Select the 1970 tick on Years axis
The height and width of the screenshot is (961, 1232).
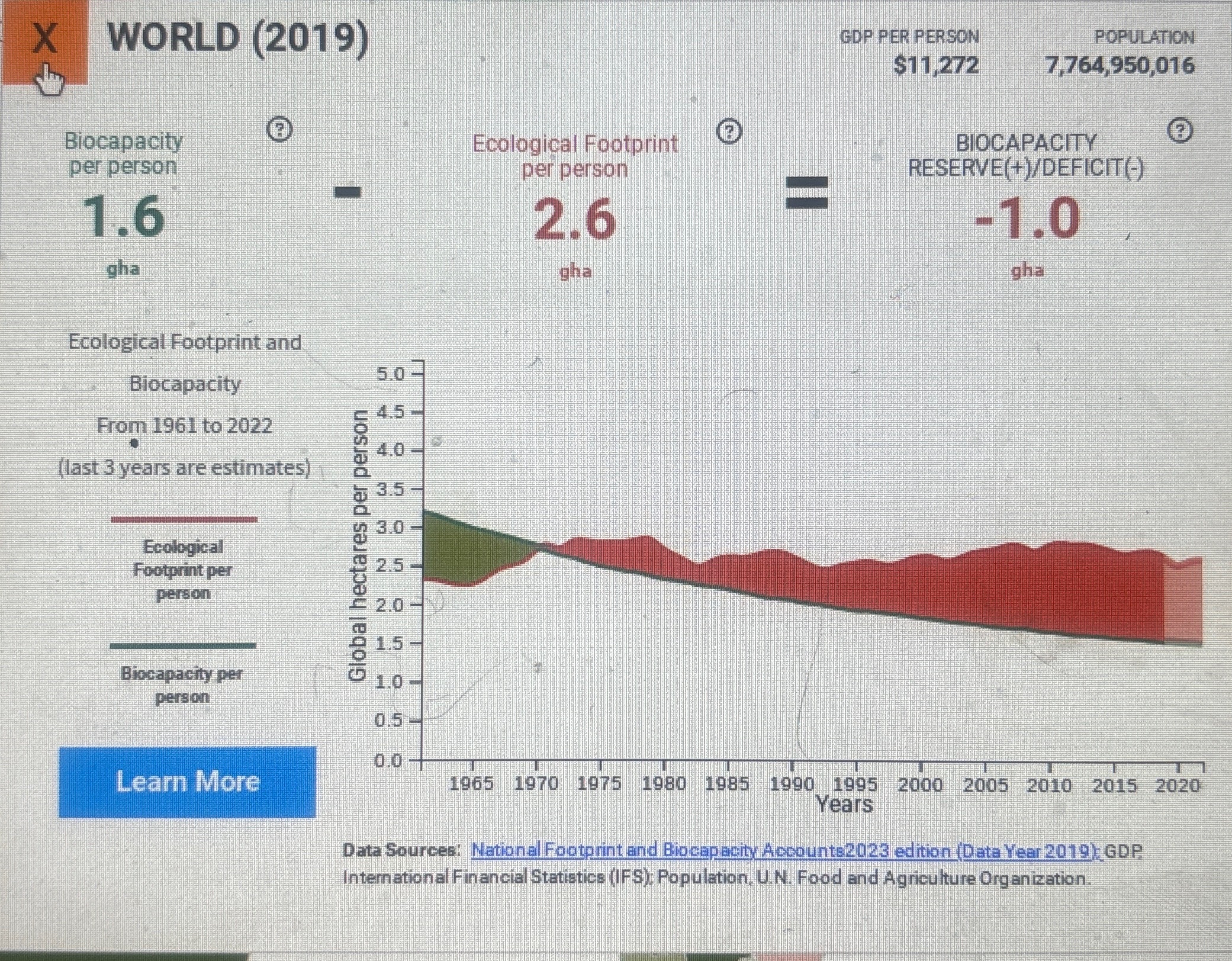[x=536, y=784]
